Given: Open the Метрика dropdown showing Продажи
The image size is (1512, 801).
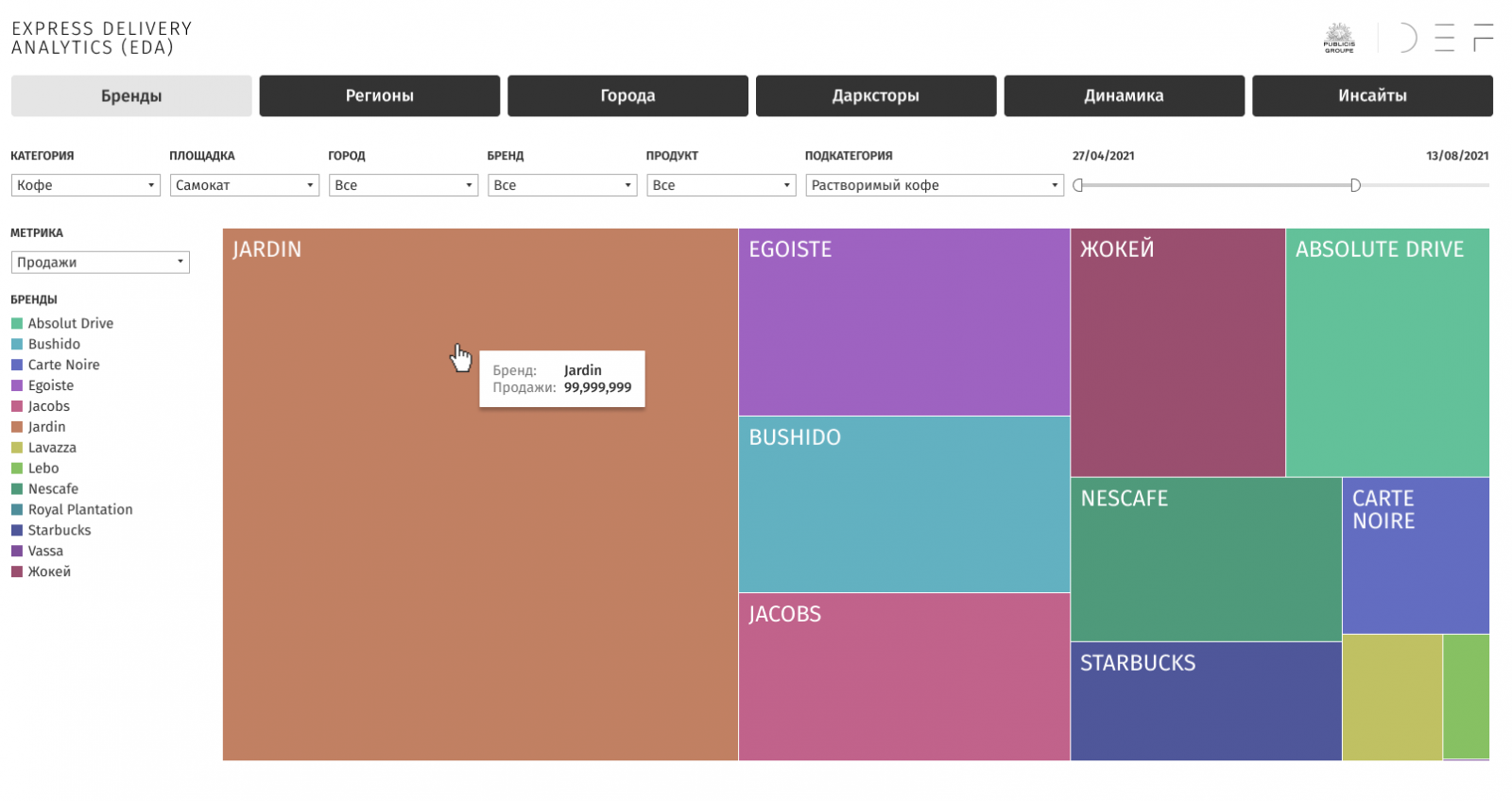Looking at the screenshot, I should (100, 263).
